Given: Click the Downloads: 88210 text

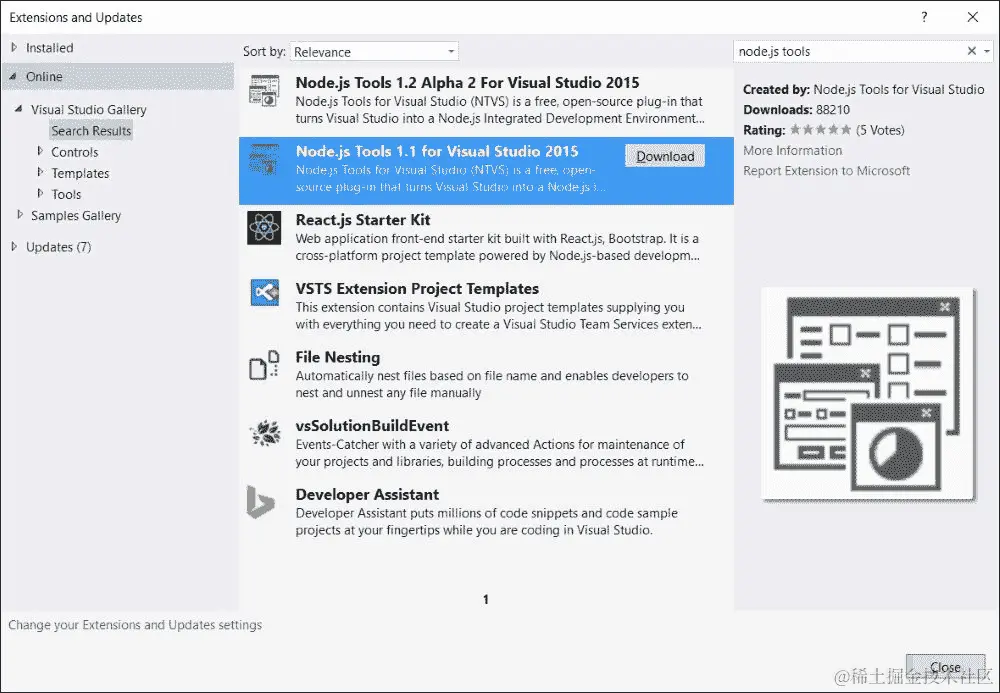Looking at the screenshot, I should click(x=797, y=110).
